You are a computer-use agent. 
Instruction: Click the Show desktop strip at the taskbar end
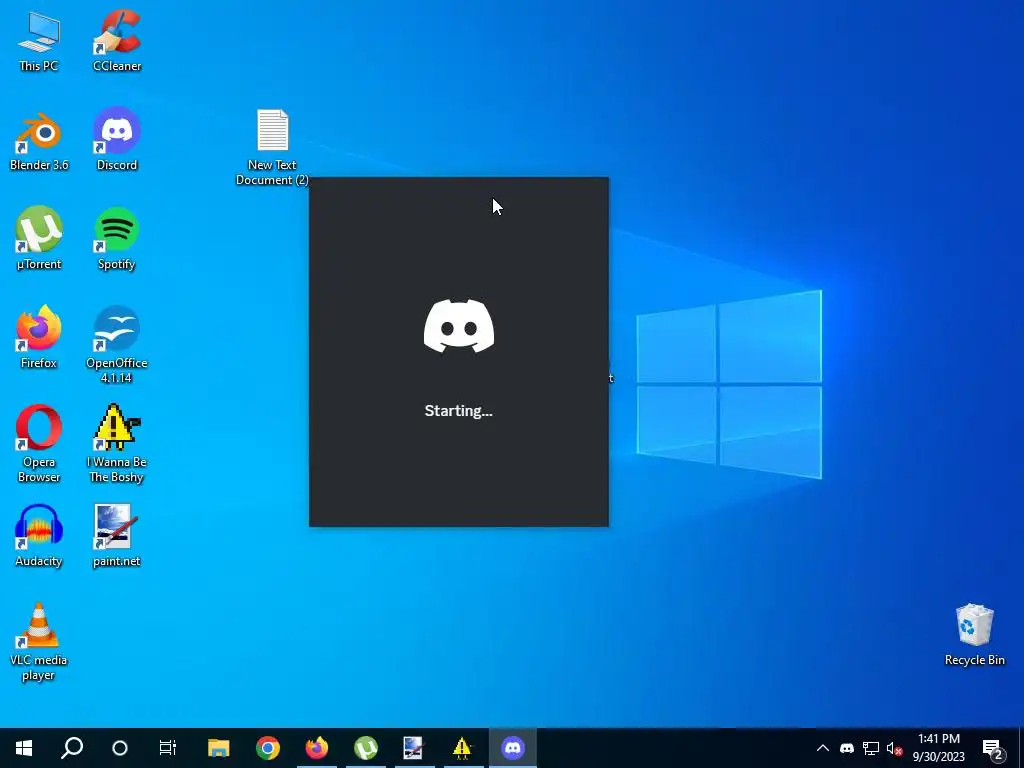coord(1021,748)
